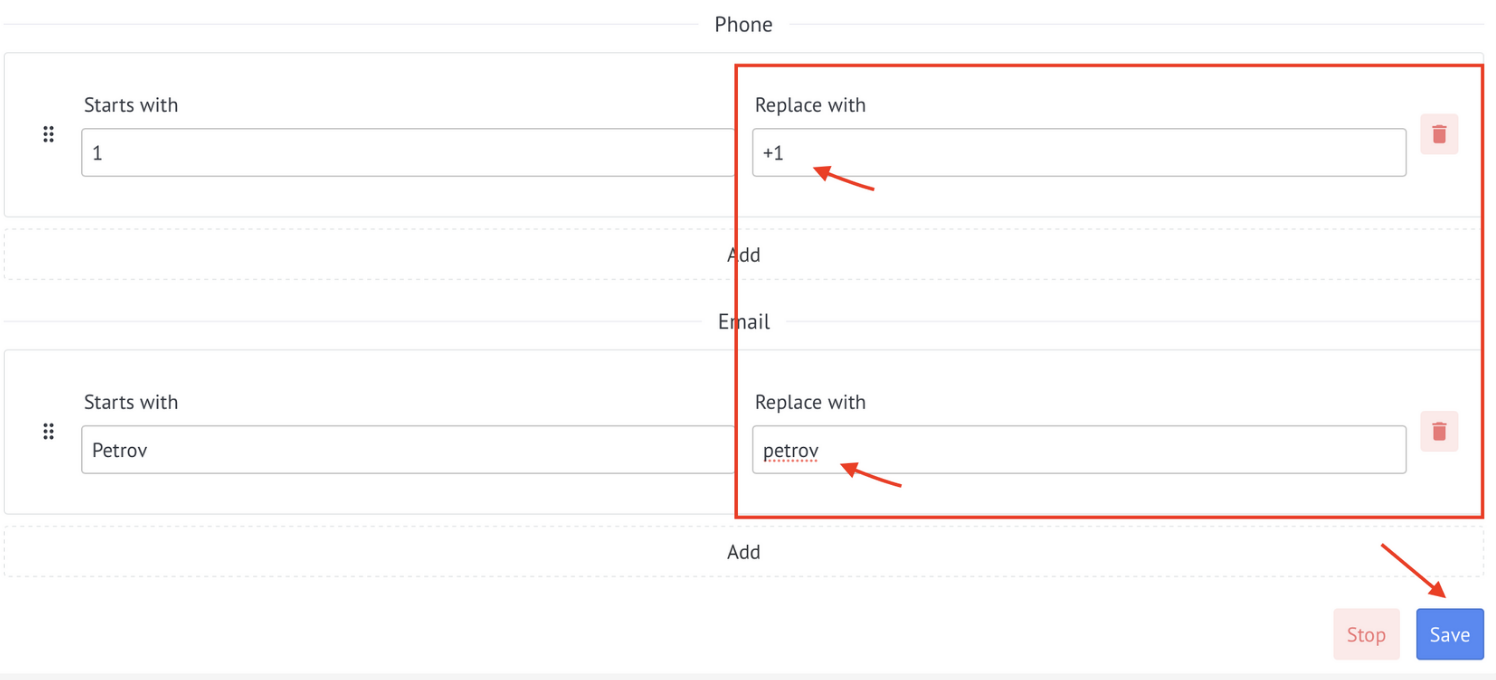Click the "Starts with" label in Email rule
The height and width of the screenshot is (680, 1496).
coord(131,402)
